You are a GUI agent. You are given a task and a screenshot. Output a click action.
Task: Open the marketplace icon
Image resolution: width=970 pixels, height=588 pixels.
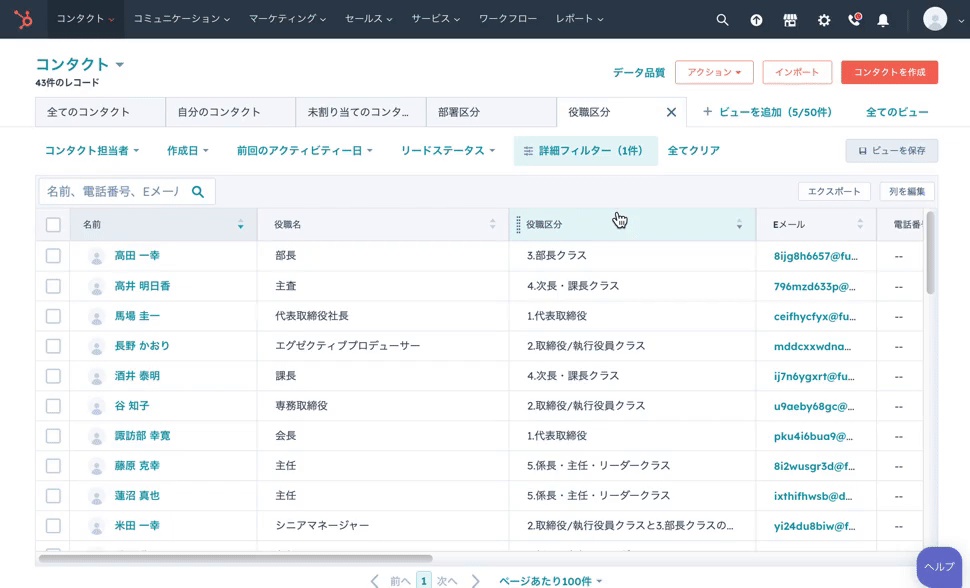tap(790, 20)
